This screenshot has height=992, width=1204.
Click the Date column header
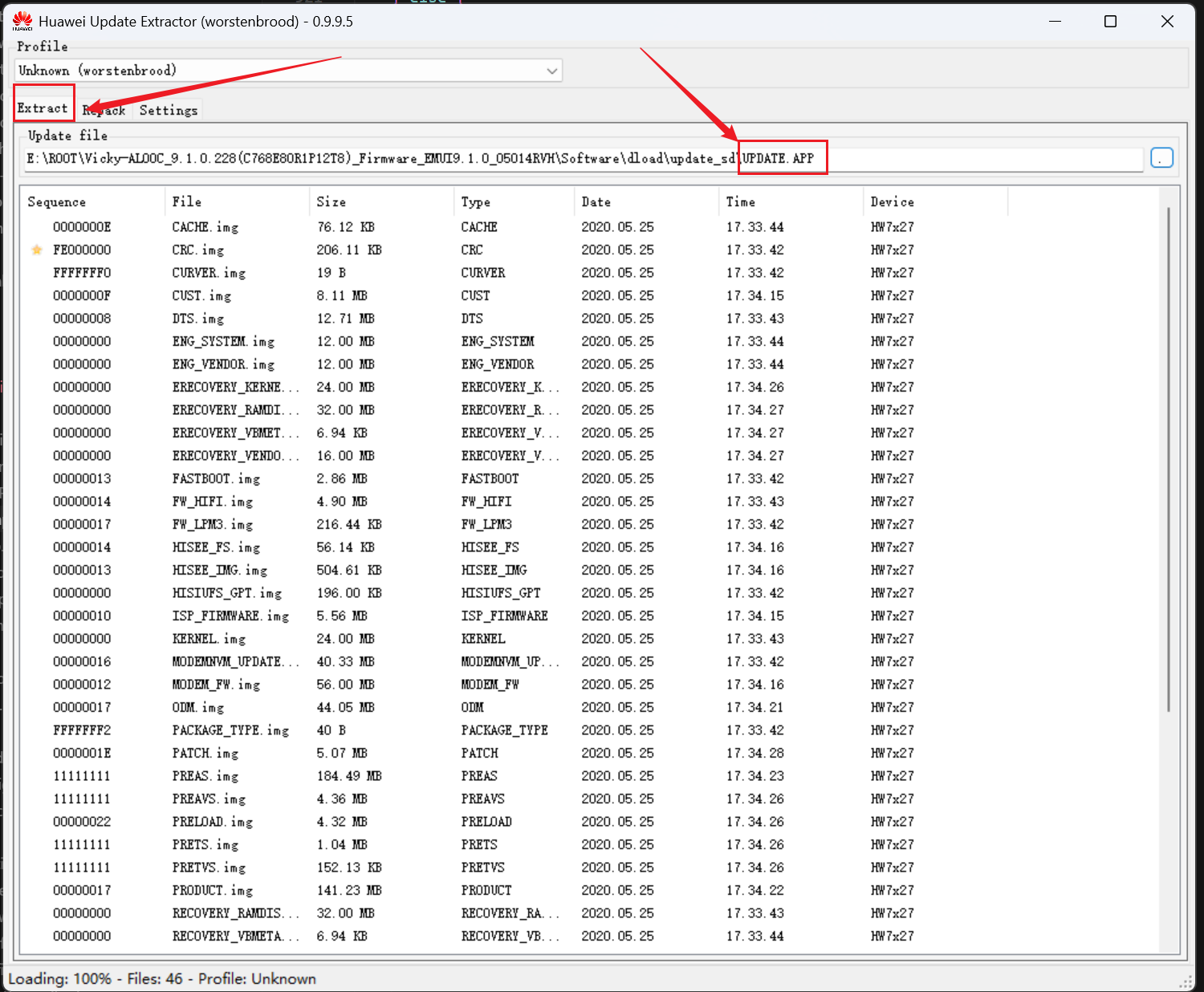pyautogui.click(x=596, y=202)
